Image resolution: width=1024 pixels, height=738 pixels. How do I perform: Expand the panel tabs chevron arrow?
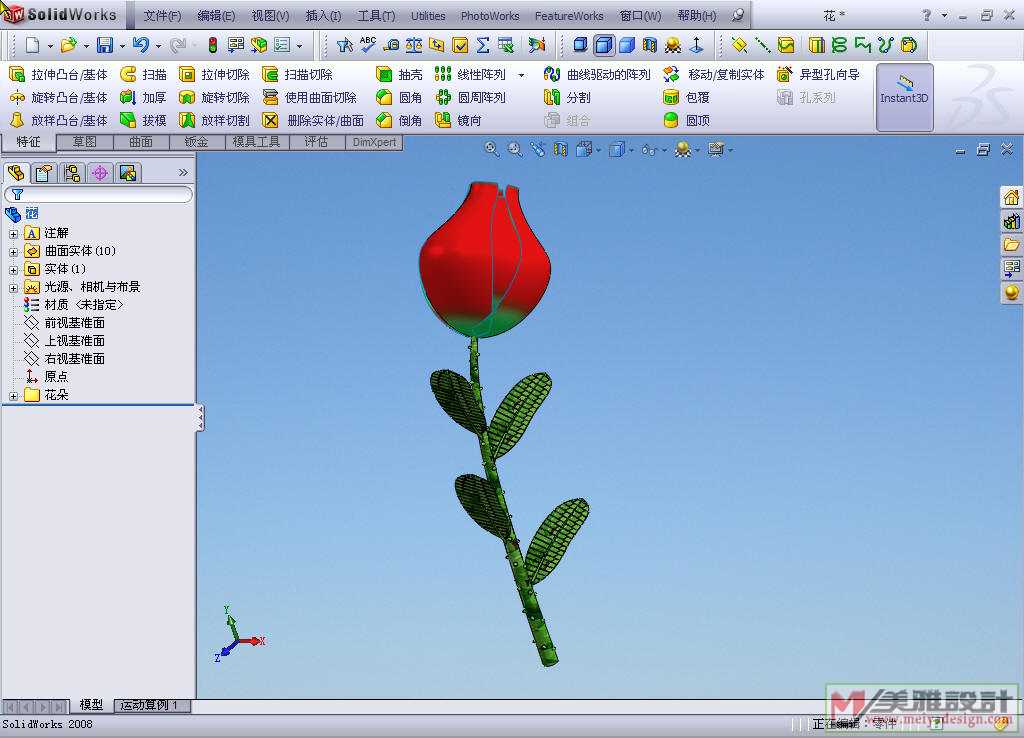point(183,172)
